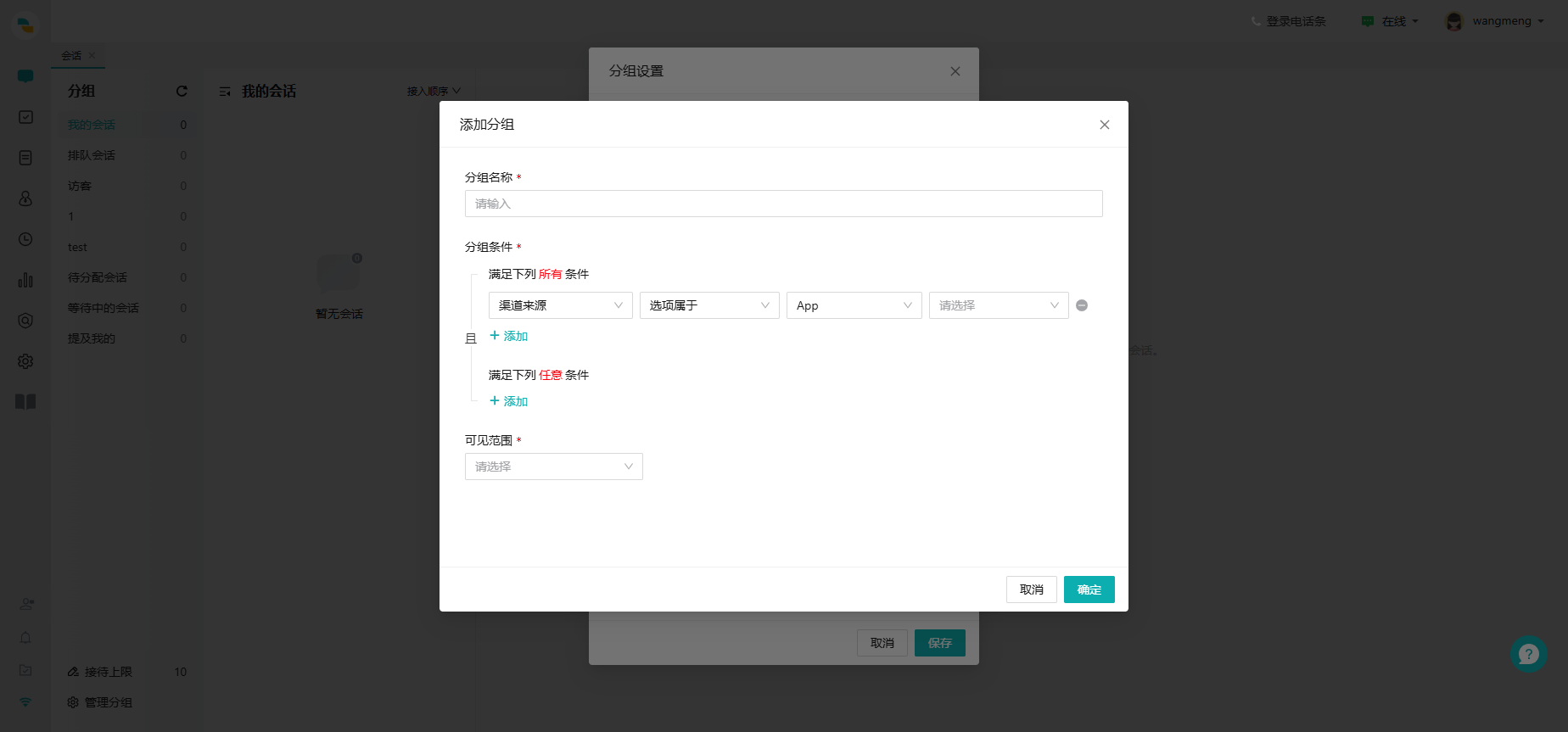1568x732 pixels.
Task: Select the test group
Action: (x=127, y=247)
